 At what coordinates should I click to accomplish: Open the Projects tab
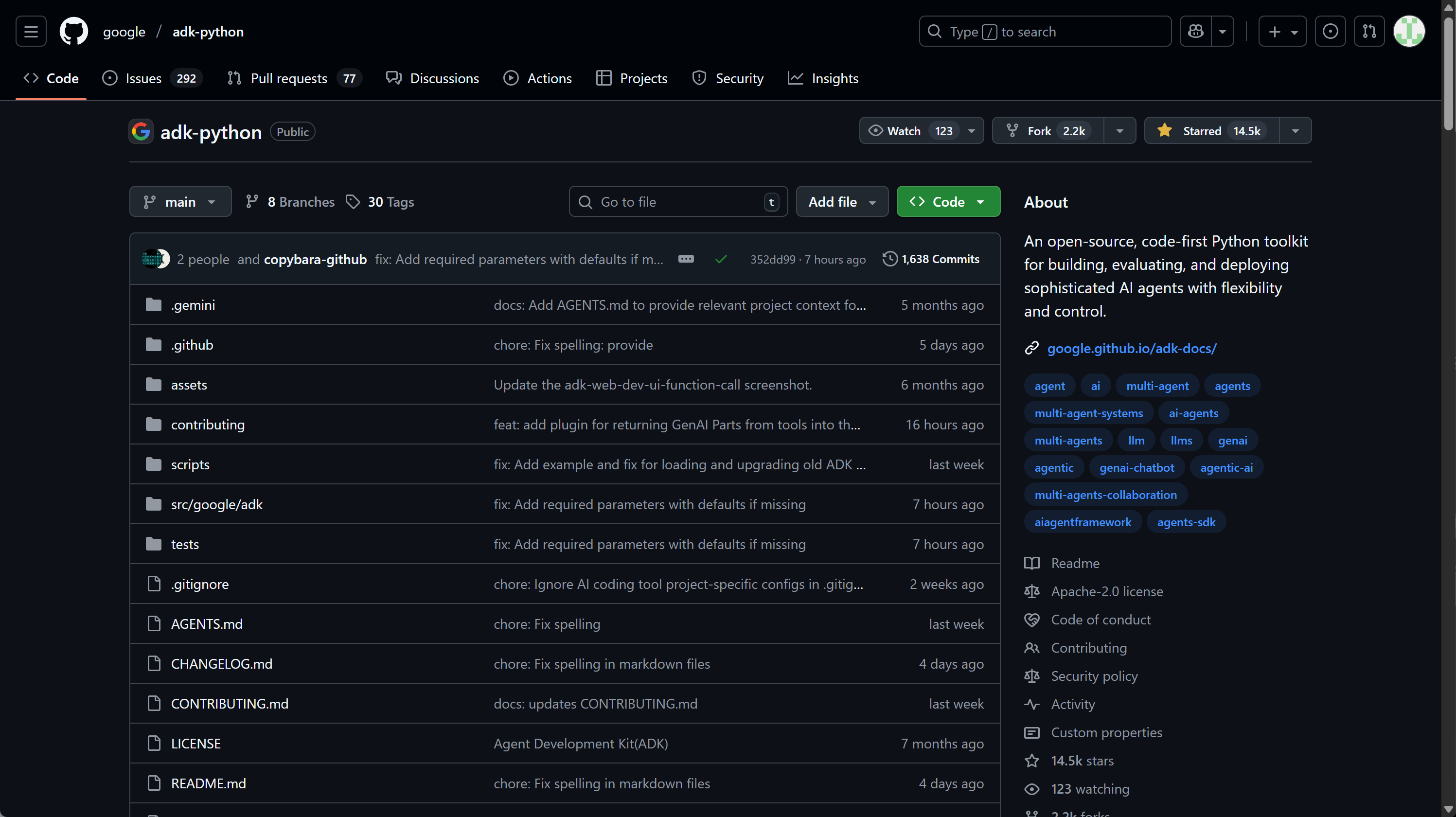[x=632, y=78]
